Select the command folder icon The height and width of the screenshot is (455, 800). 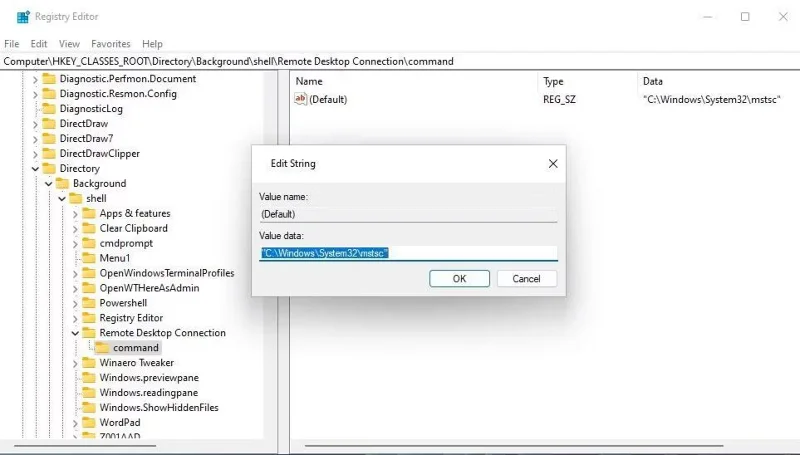coord(102,347)
